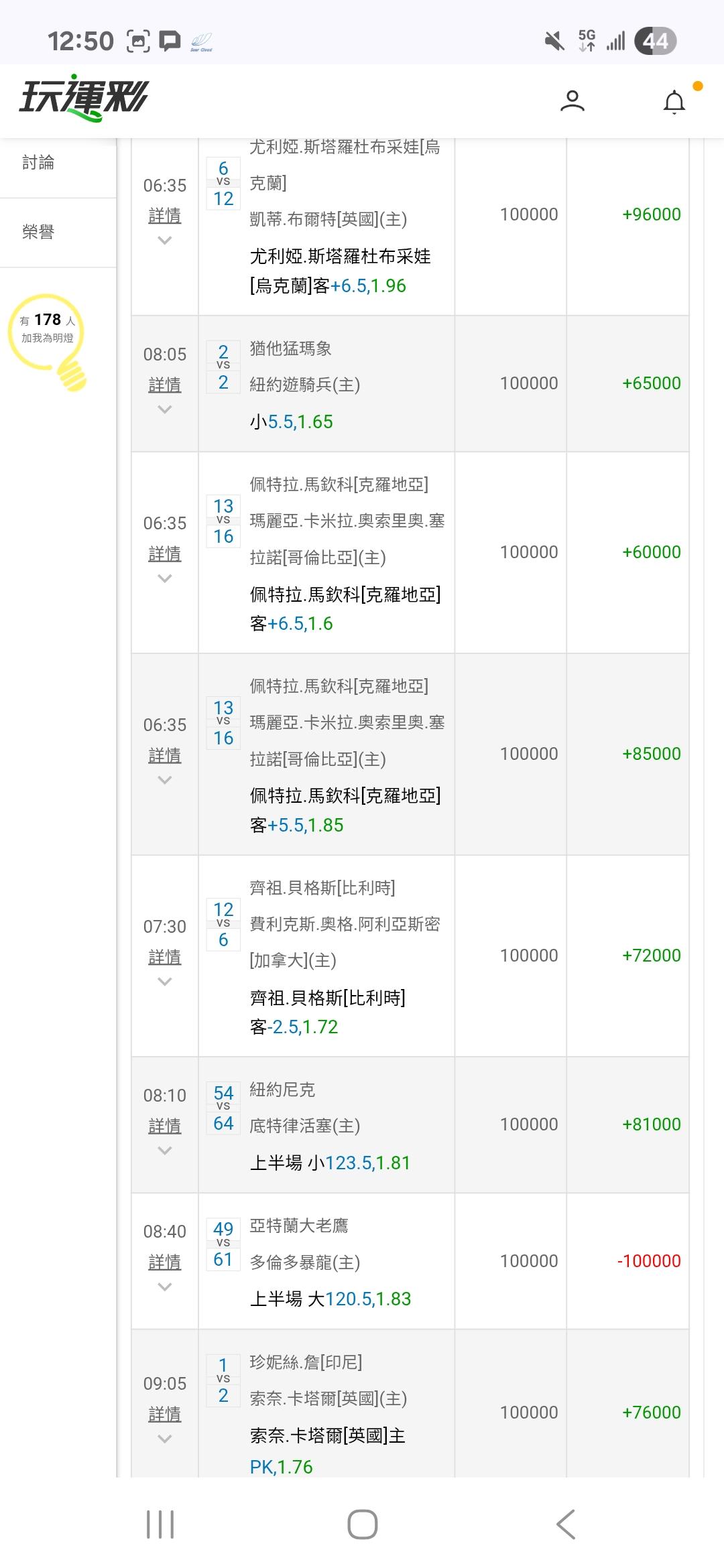
Task: Tap the 49 vs 61 score box
Action: pos(223,1244)
